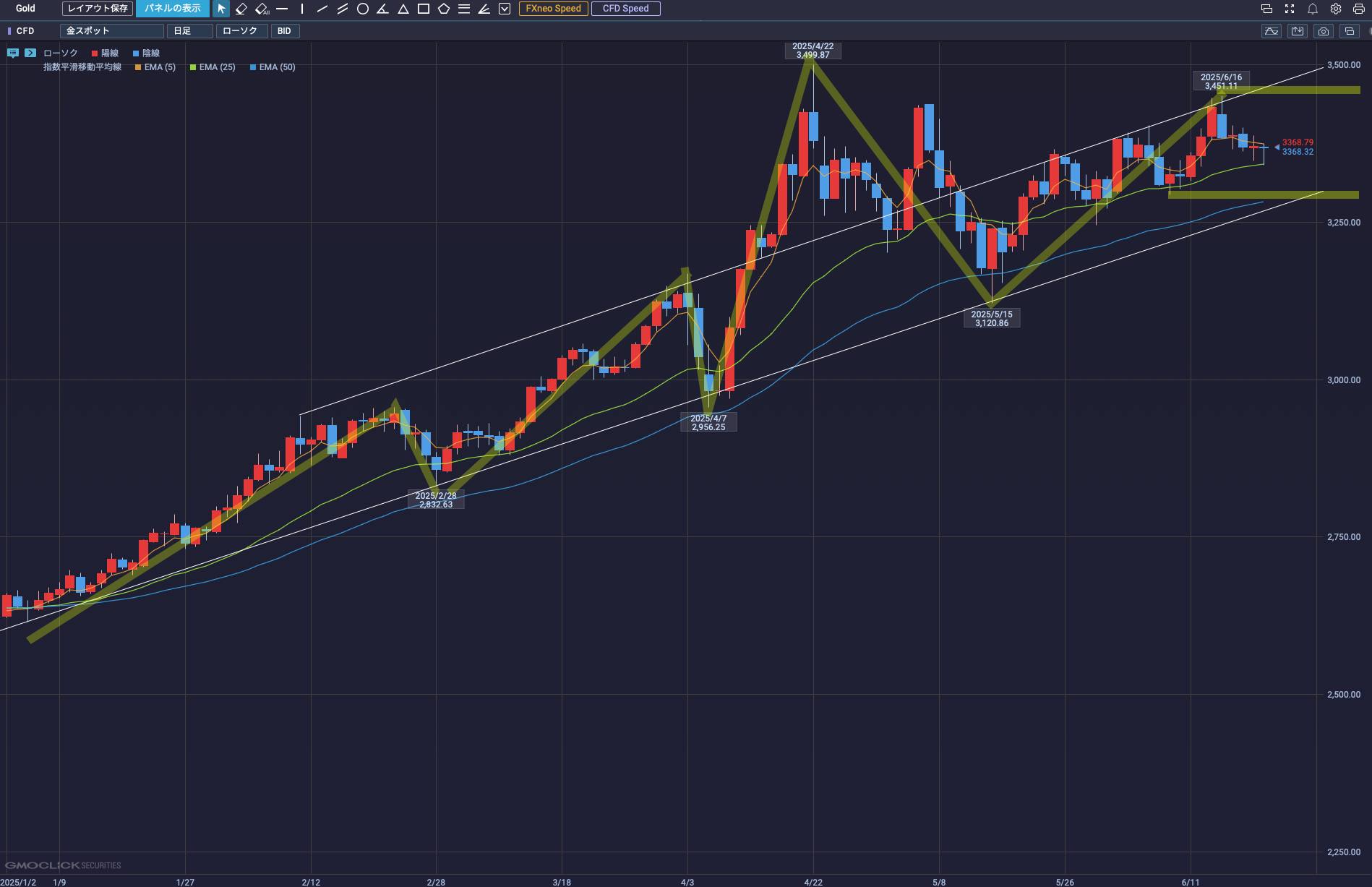Screen dimensions: 1372x887
Task: Click the 2025/5/15 3,120.86 low label
Action: point(992,319)
